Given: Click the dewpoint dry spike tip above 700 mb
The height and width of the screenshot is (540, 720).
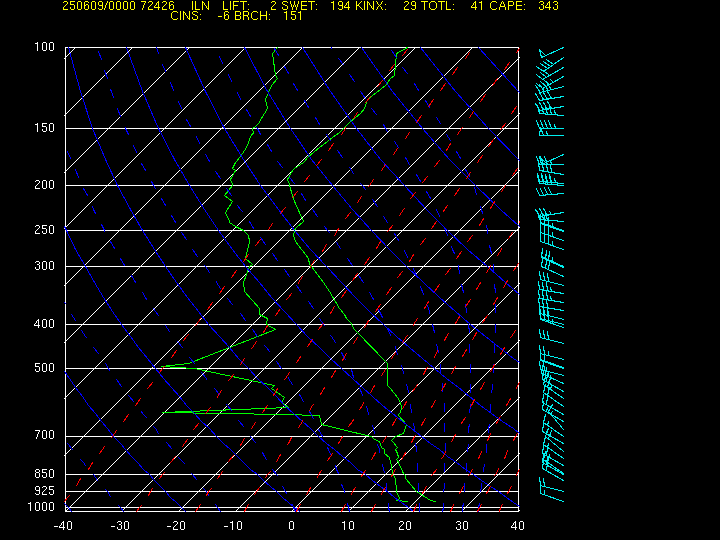Looking at the screenshot, I should tap(163, 412).
